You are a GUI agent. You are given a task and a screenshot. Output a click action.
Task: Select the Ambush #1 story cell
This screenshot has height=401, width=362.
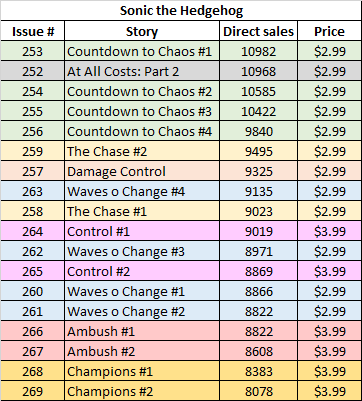click(142, 331)
